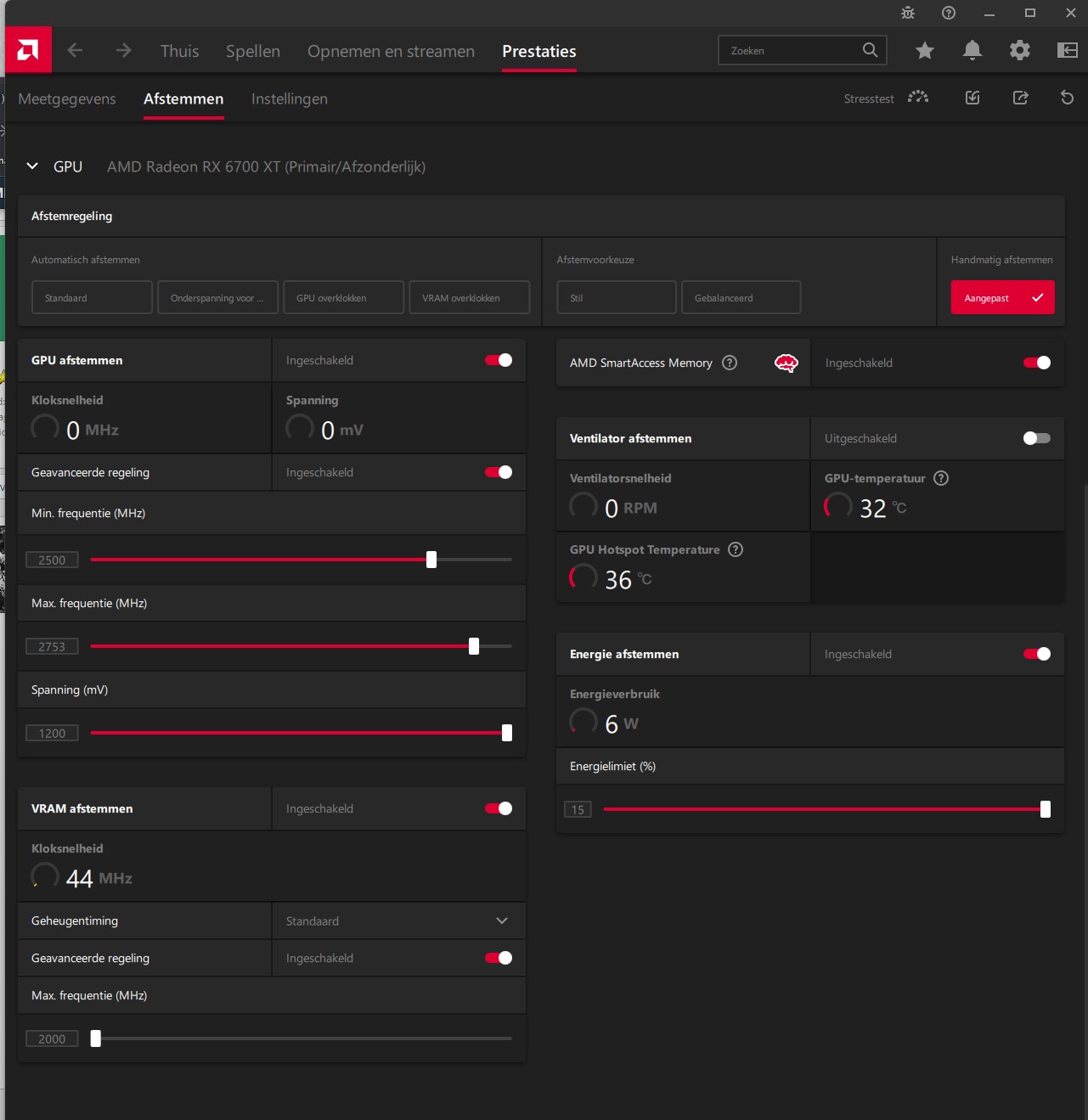Viewport: 1088px width, 1120px height.
Task: Click the Stresstest label
Action: click(869, 98)
